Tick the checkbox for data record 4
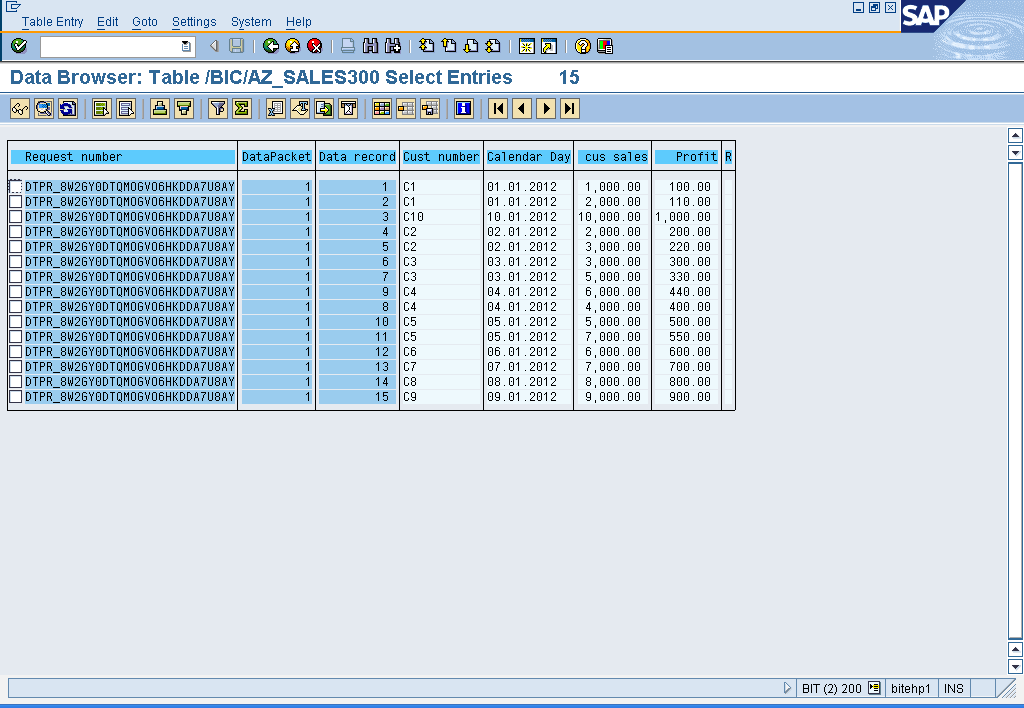 click(x=16, y=232)
